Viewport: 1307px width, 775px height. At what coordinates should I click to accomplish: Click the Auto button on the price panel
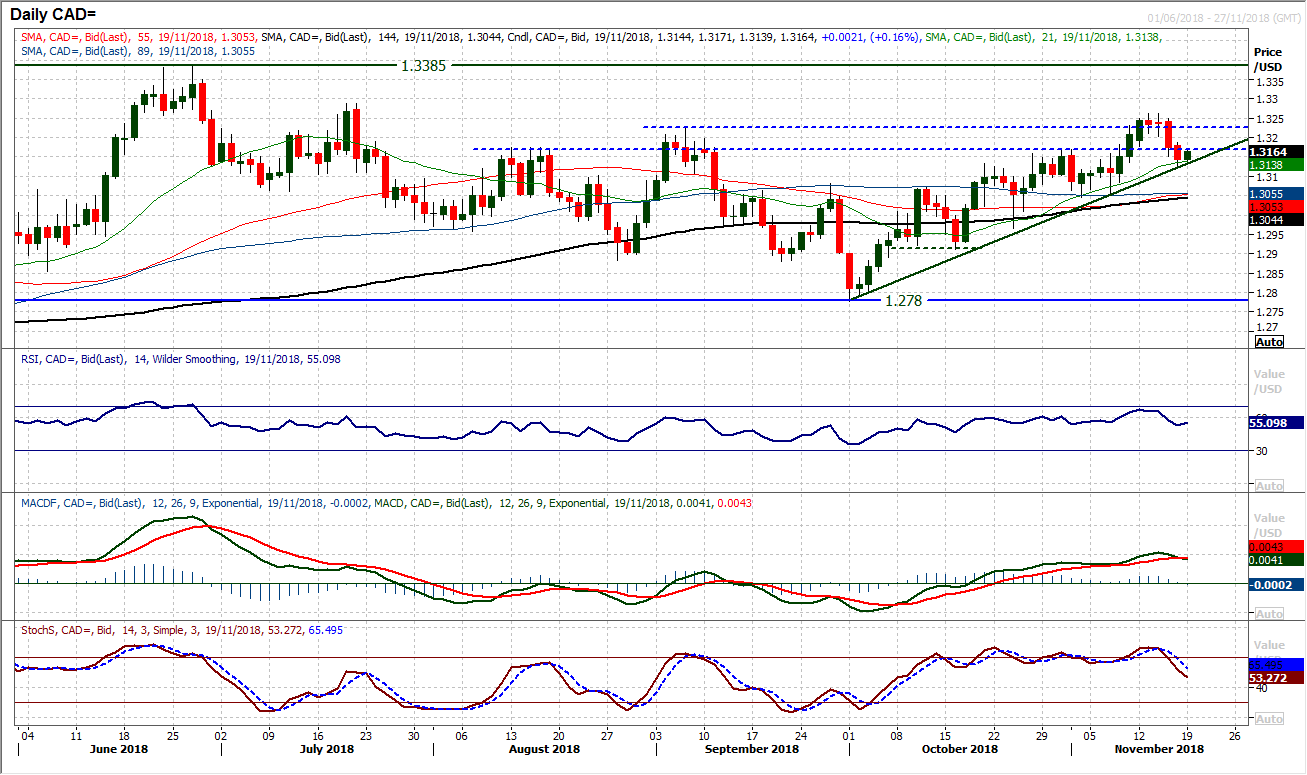coord(1269,342)
